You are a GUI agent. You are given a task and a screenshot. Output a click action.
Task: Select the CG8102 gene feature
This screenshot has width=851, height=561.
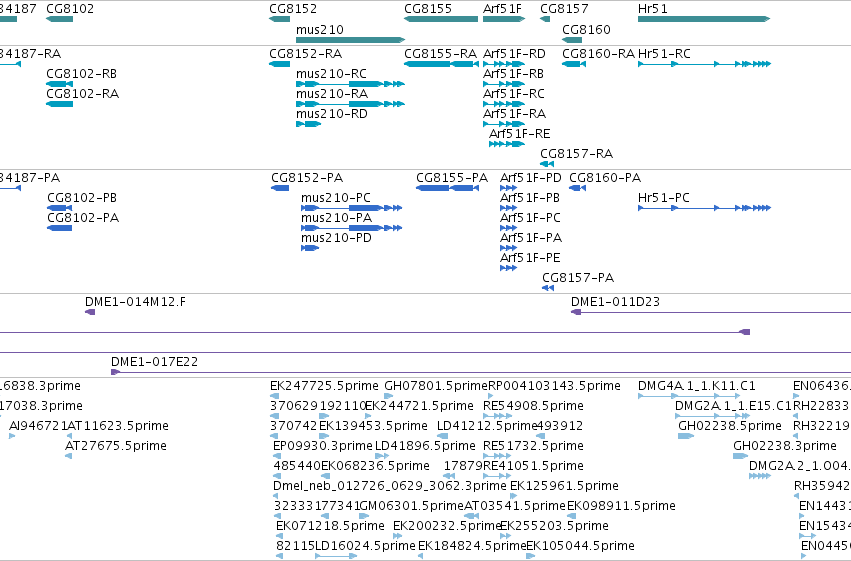coord(60,19)
